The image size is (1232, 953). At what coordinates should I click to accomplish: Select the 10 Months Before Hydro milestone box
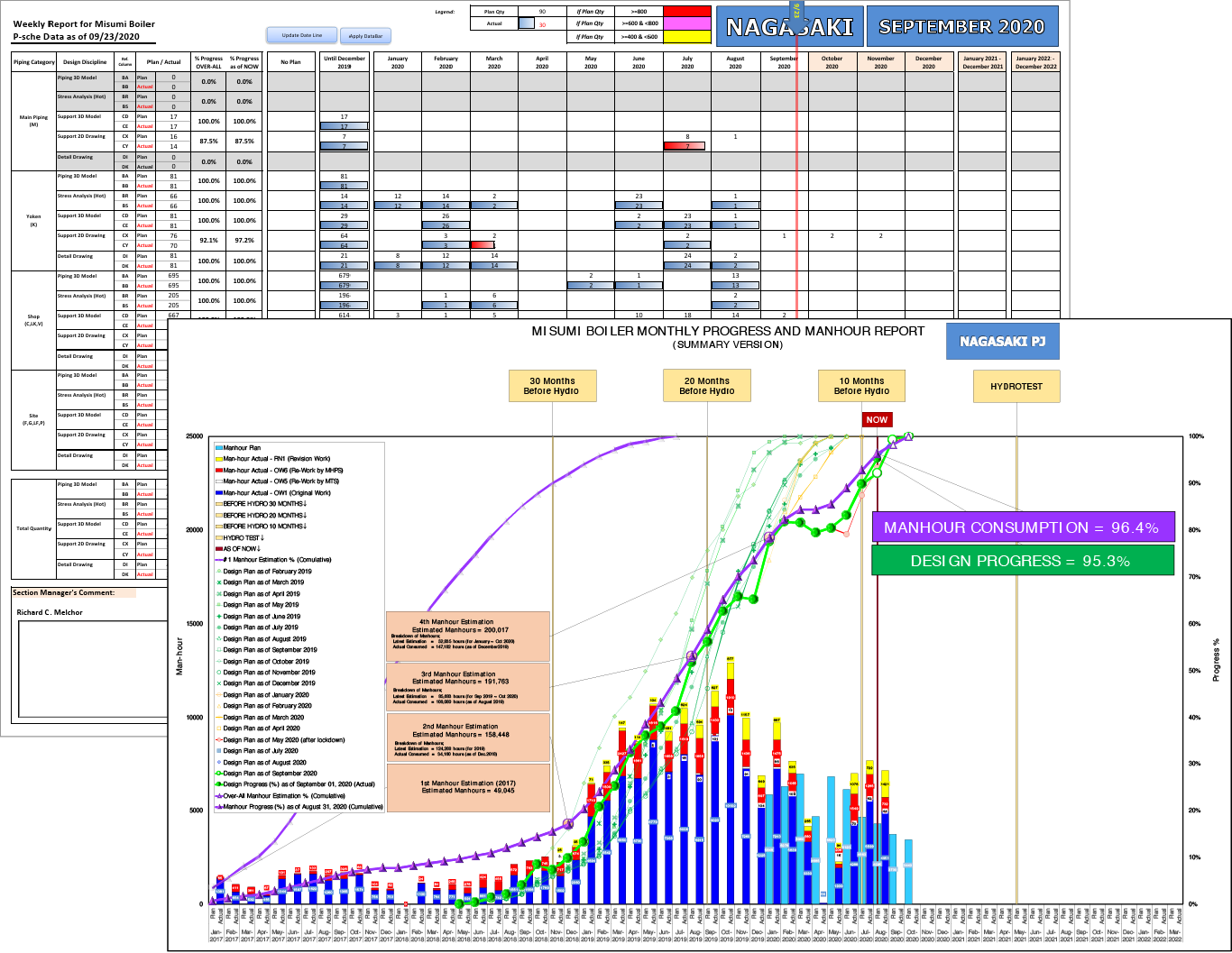tap(861, 386)
